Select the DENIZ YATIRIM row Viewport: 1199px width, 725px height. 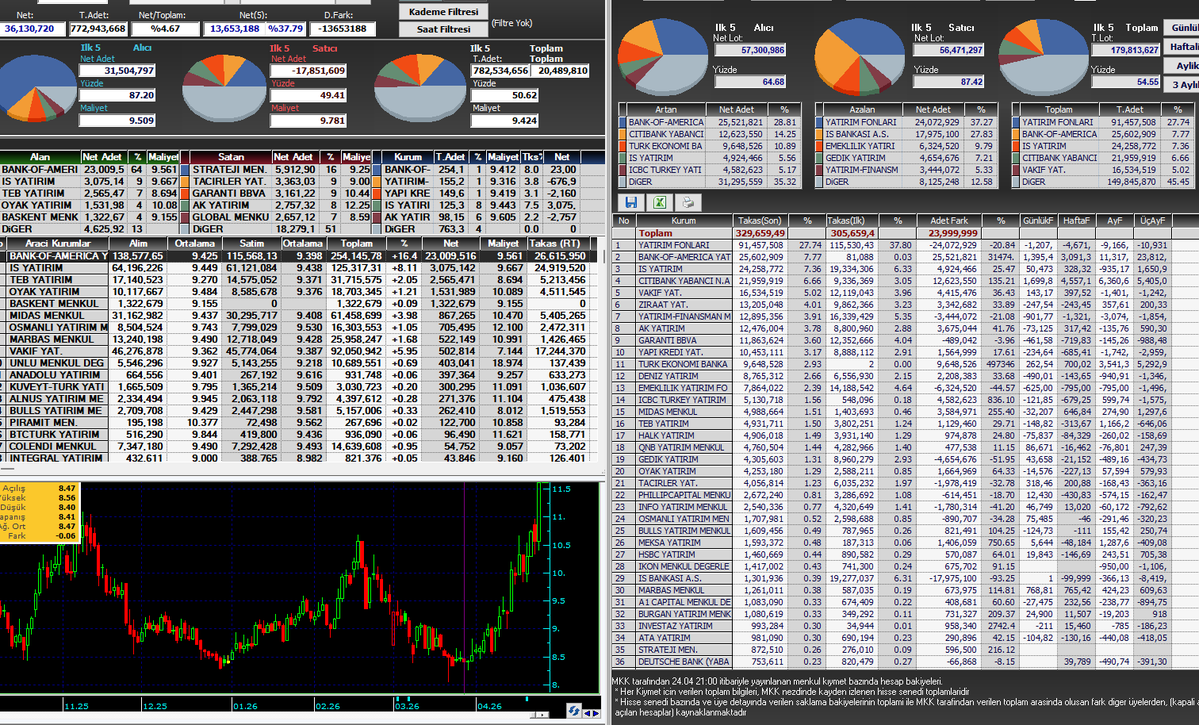coord(906,376)
